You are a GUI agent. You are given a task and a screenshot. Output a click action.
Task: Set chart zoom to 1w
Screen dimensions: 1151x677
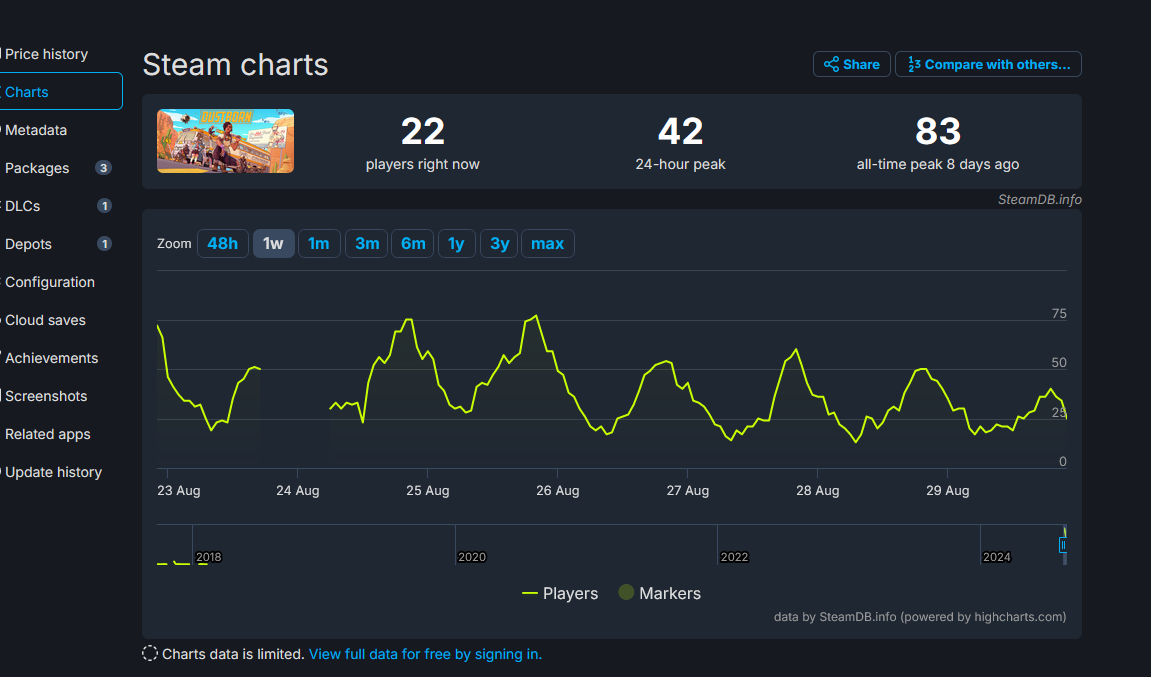[x=273, y=244]
